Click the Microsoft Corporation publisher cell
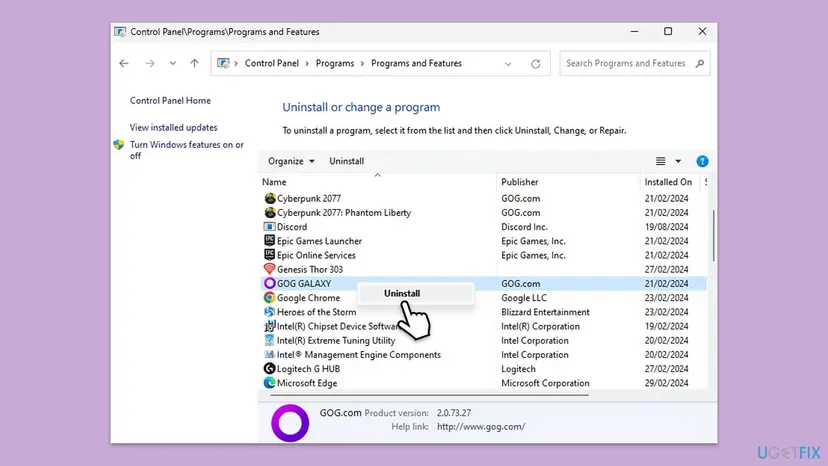This screenshot has height=466, width=828. point(545,383)
